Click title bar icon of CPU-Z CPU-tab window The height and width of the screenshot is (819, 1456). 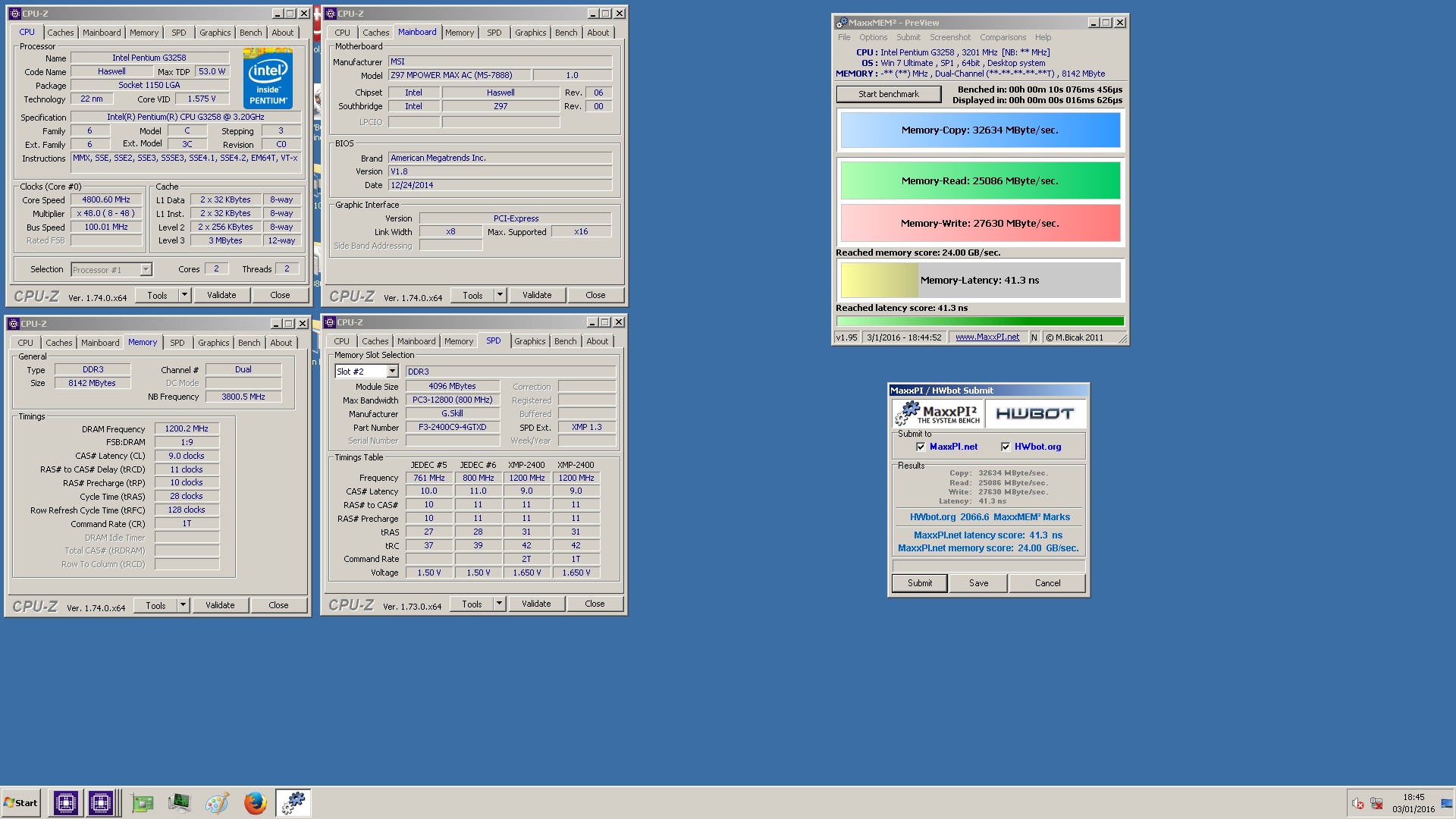pos(14,14)
